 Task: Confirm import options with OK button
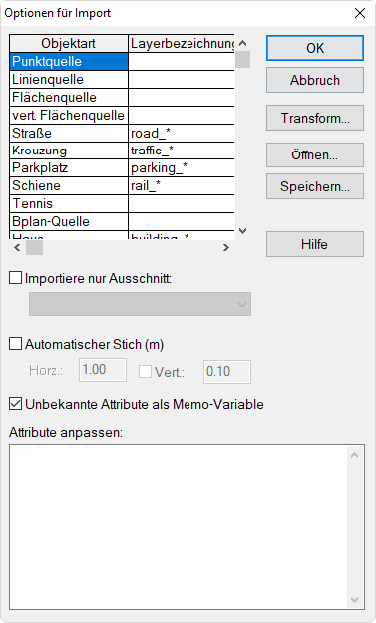pos(315,48)
